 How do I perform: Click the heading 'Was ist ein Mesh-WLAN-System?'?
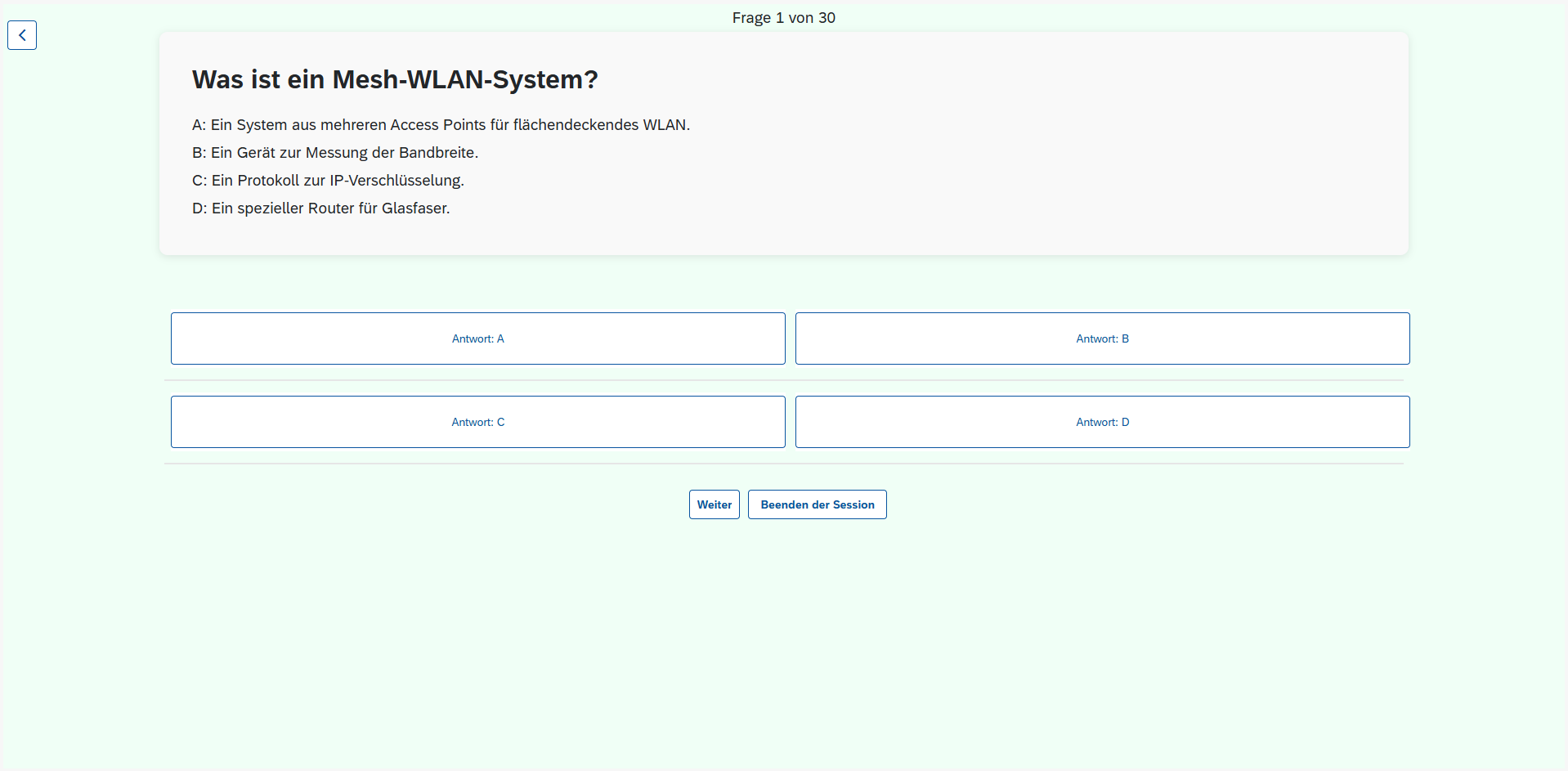pyautogui.click(x=395, y=79)
